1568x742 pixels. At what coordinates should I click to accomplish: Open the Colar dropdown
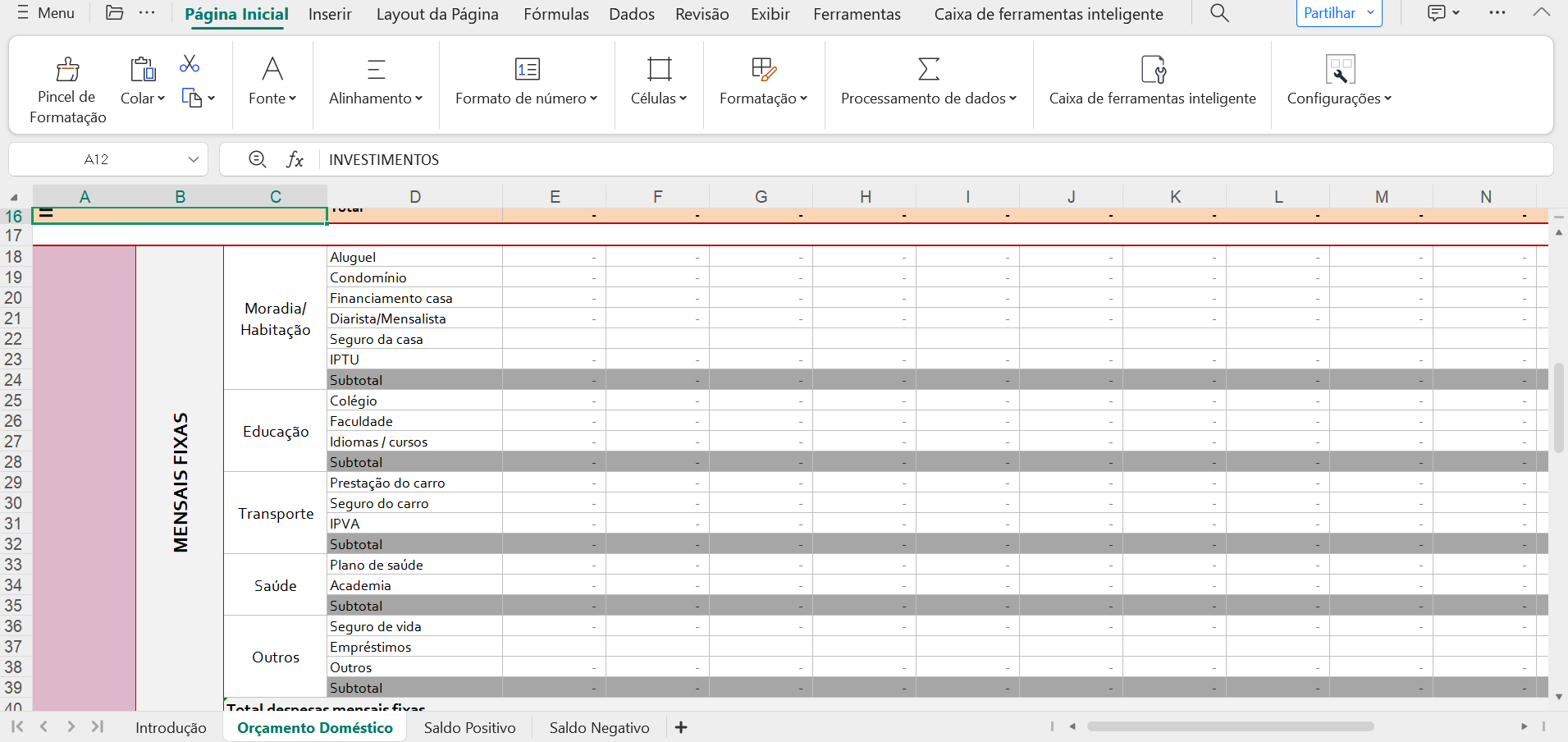pyautogui.click(x=162, y=98)
